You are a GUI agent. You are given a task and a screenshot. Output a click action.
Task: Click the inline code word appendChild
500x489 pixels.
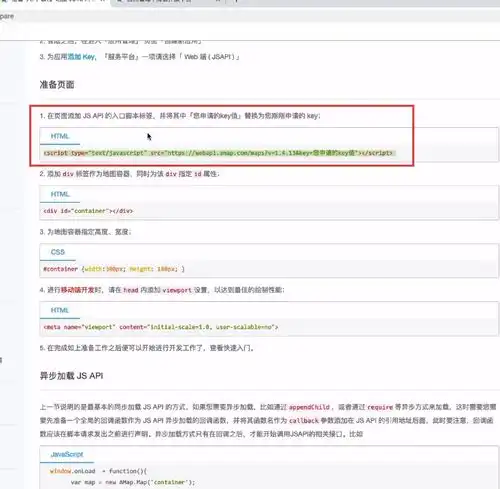(309, 407)
